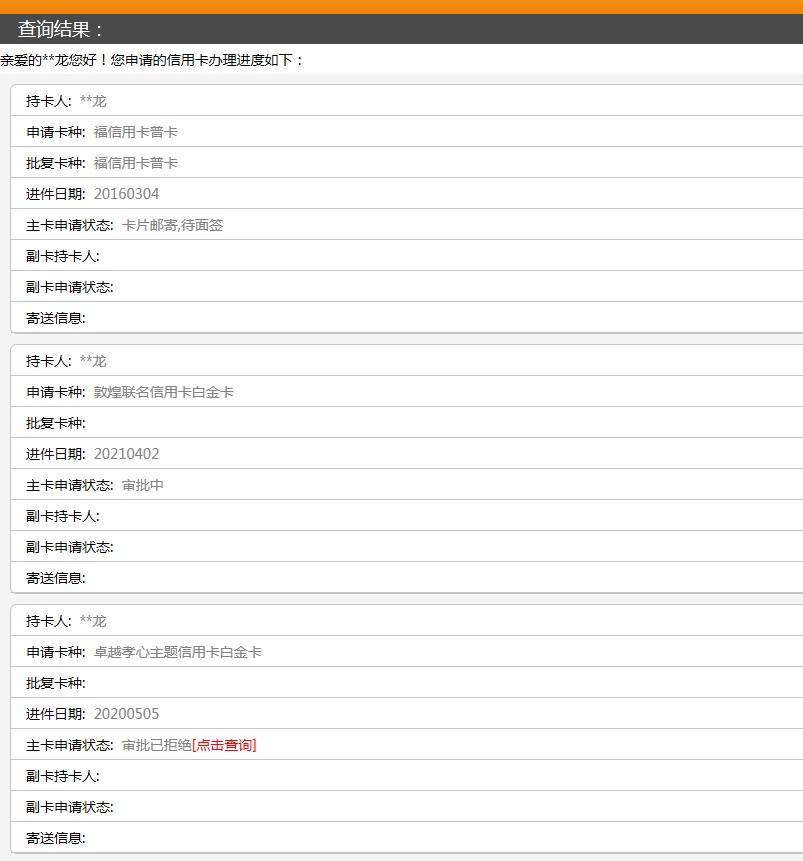Click the date value 20160304
Viewport: 803px width, 861px height.
point(126,194)
